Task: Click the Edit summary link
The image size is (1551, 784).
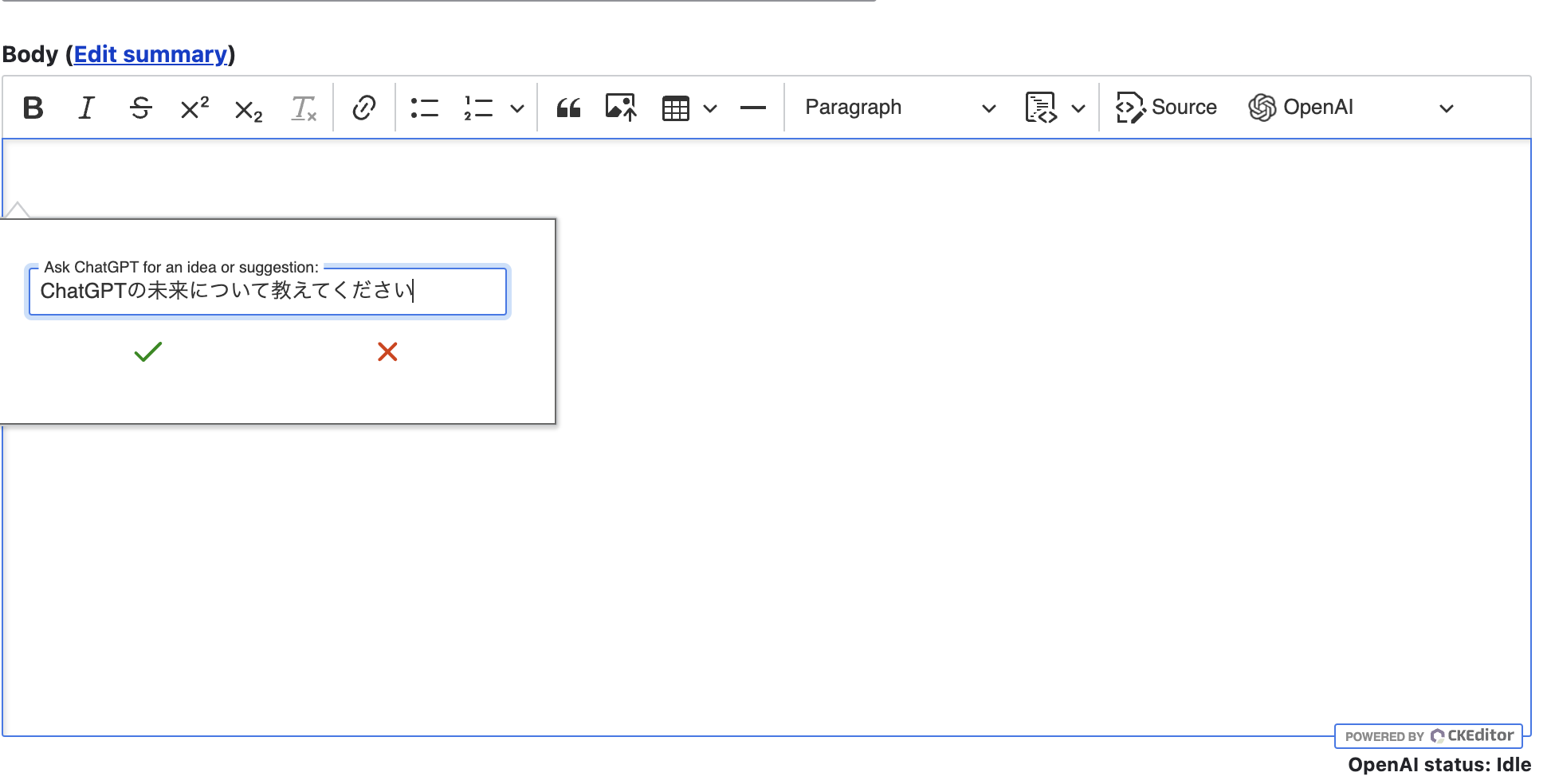Action: 151,54
